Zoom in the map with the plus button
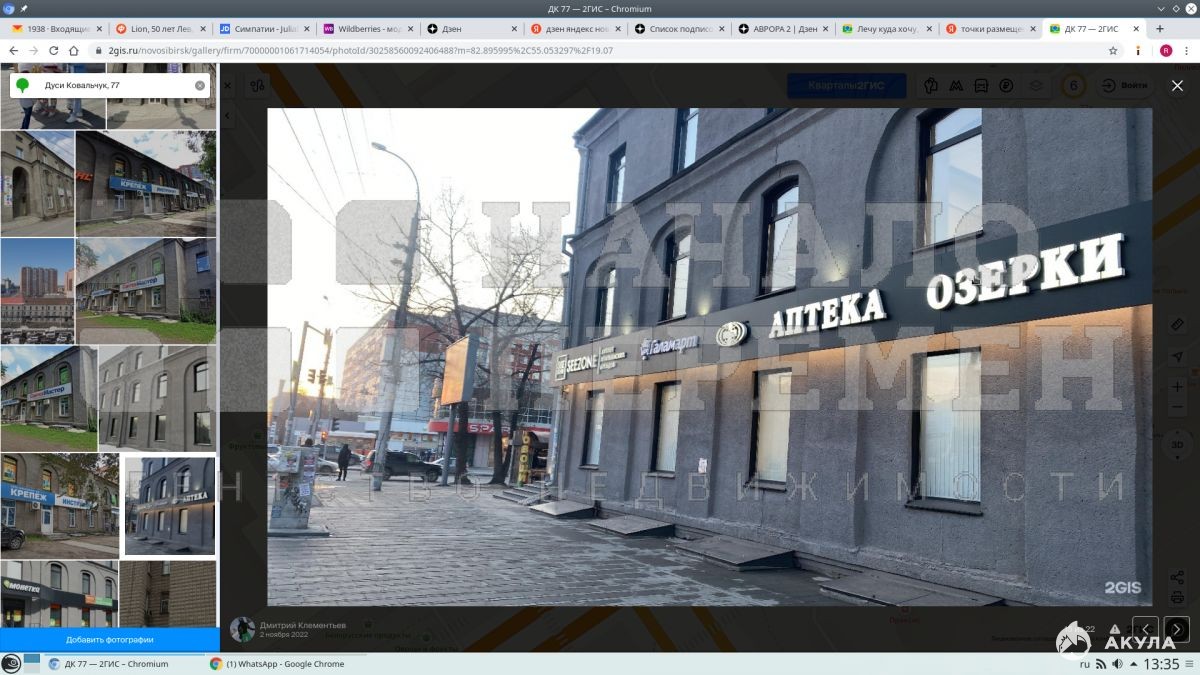This screenshot has width=1200, height=675. [x=1177, y=387]
